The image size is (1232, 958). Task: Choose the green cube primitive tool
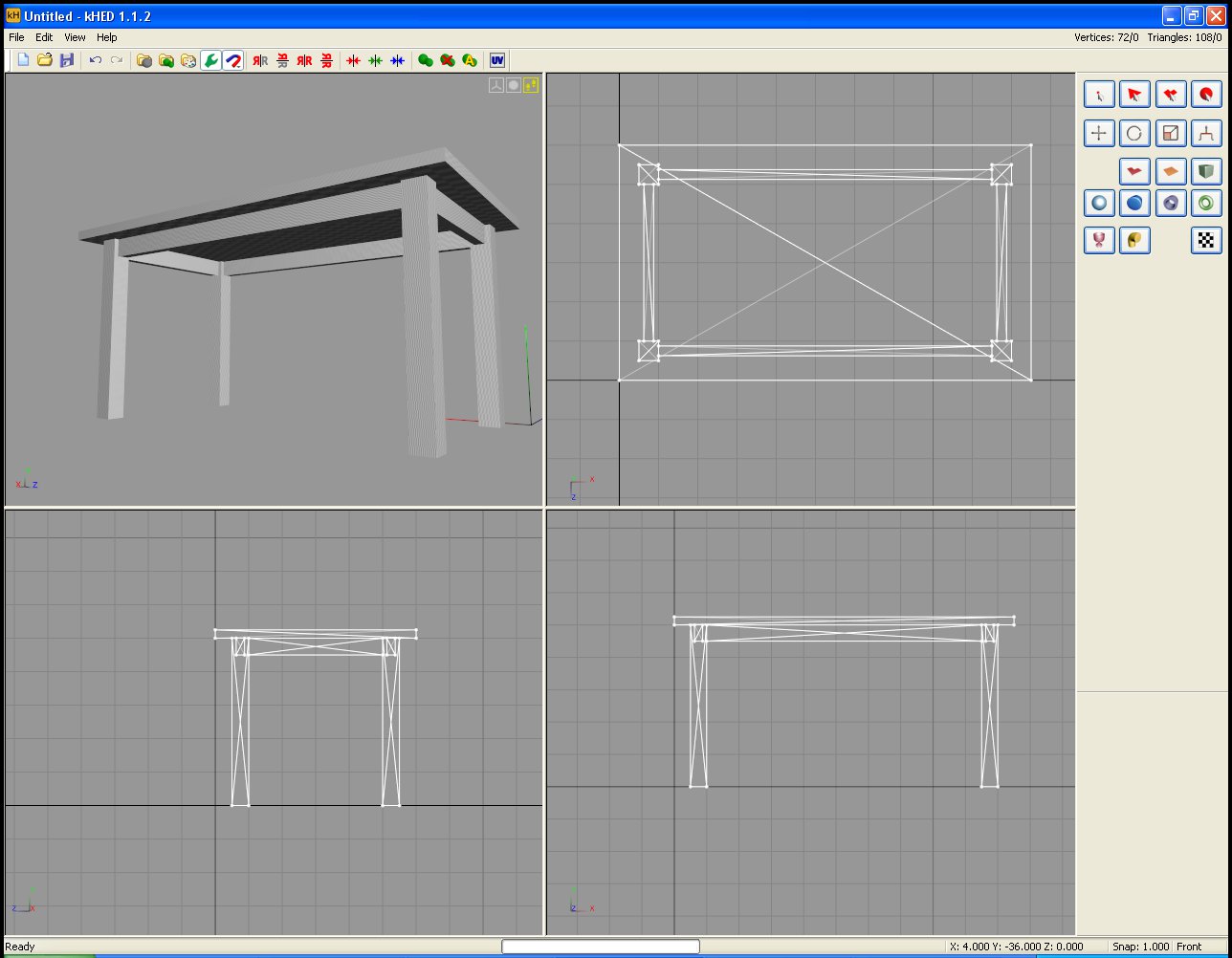tap(1206, 172)
